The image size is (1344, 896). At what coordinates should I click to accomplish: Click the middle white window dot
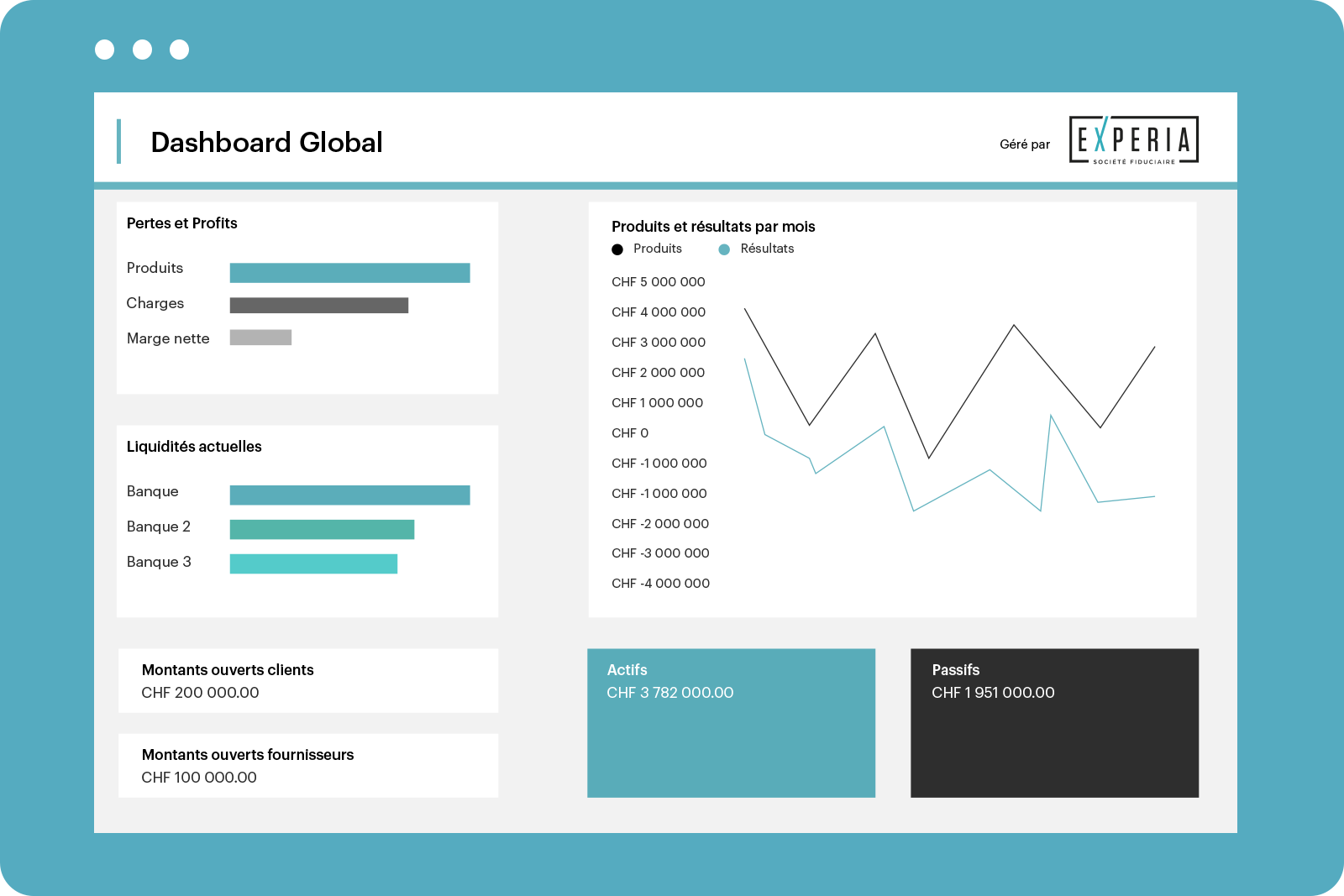143,50
